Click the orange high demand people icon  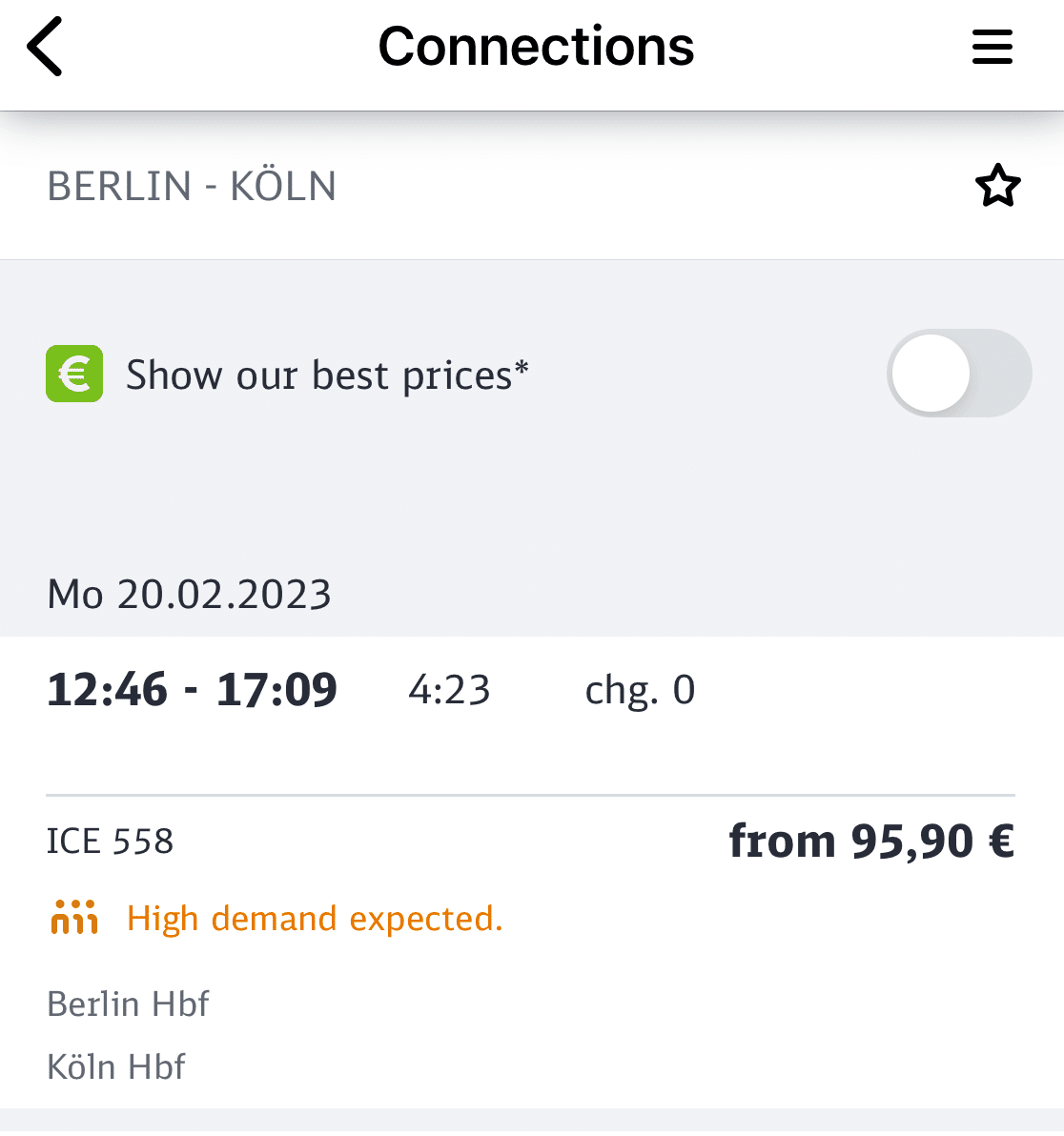point(74,917)
